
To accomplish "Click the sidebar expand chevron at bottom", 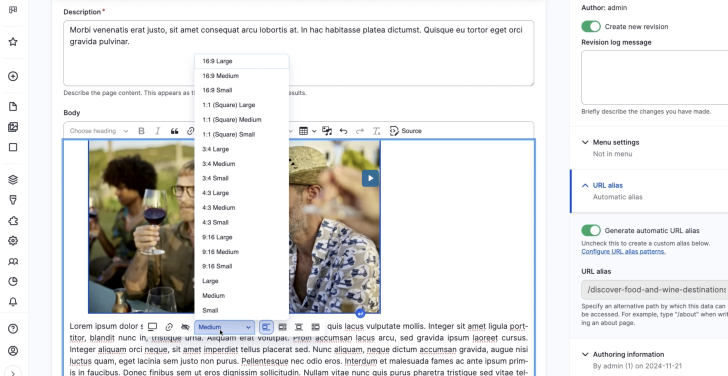I will tap(13, 372).
